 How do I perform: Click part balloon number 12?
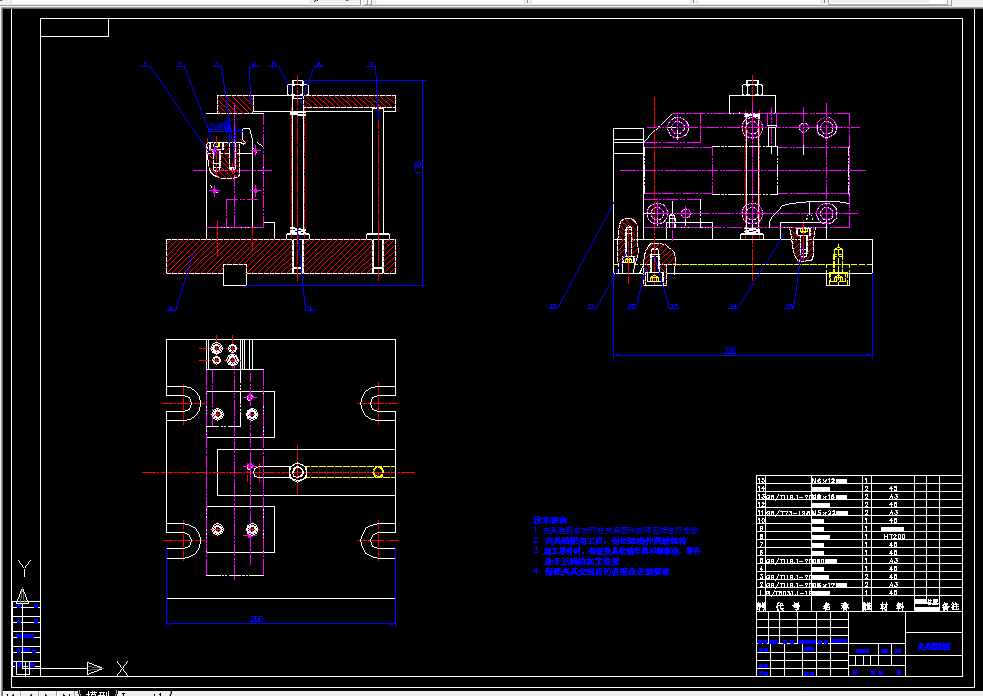[x=631, y=307]
